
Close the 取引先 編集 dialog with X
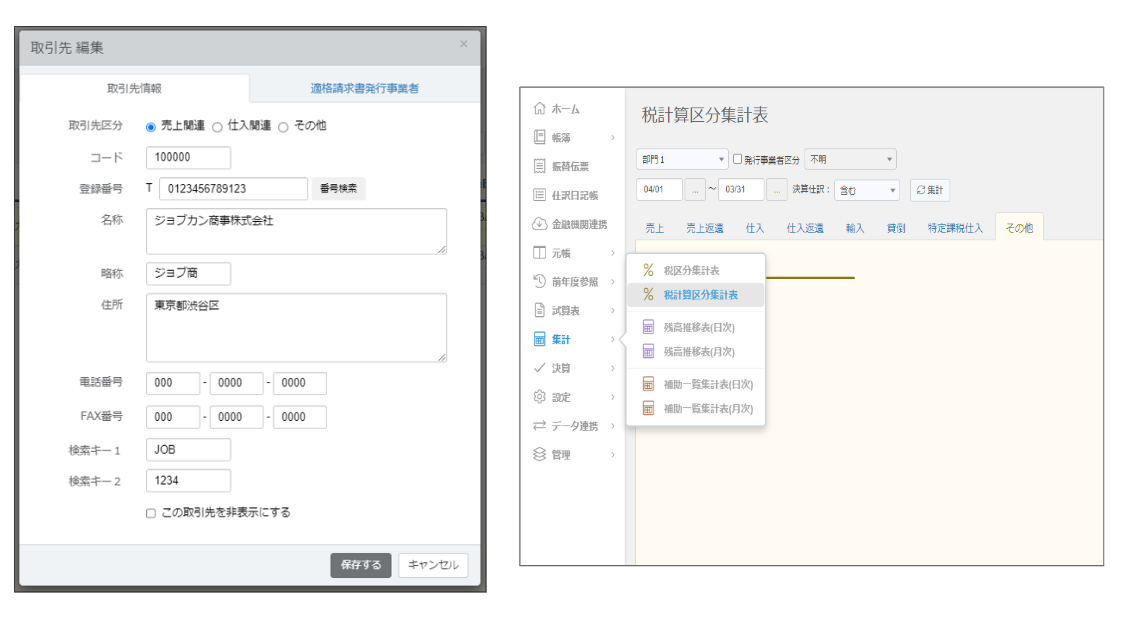(464, 44)
